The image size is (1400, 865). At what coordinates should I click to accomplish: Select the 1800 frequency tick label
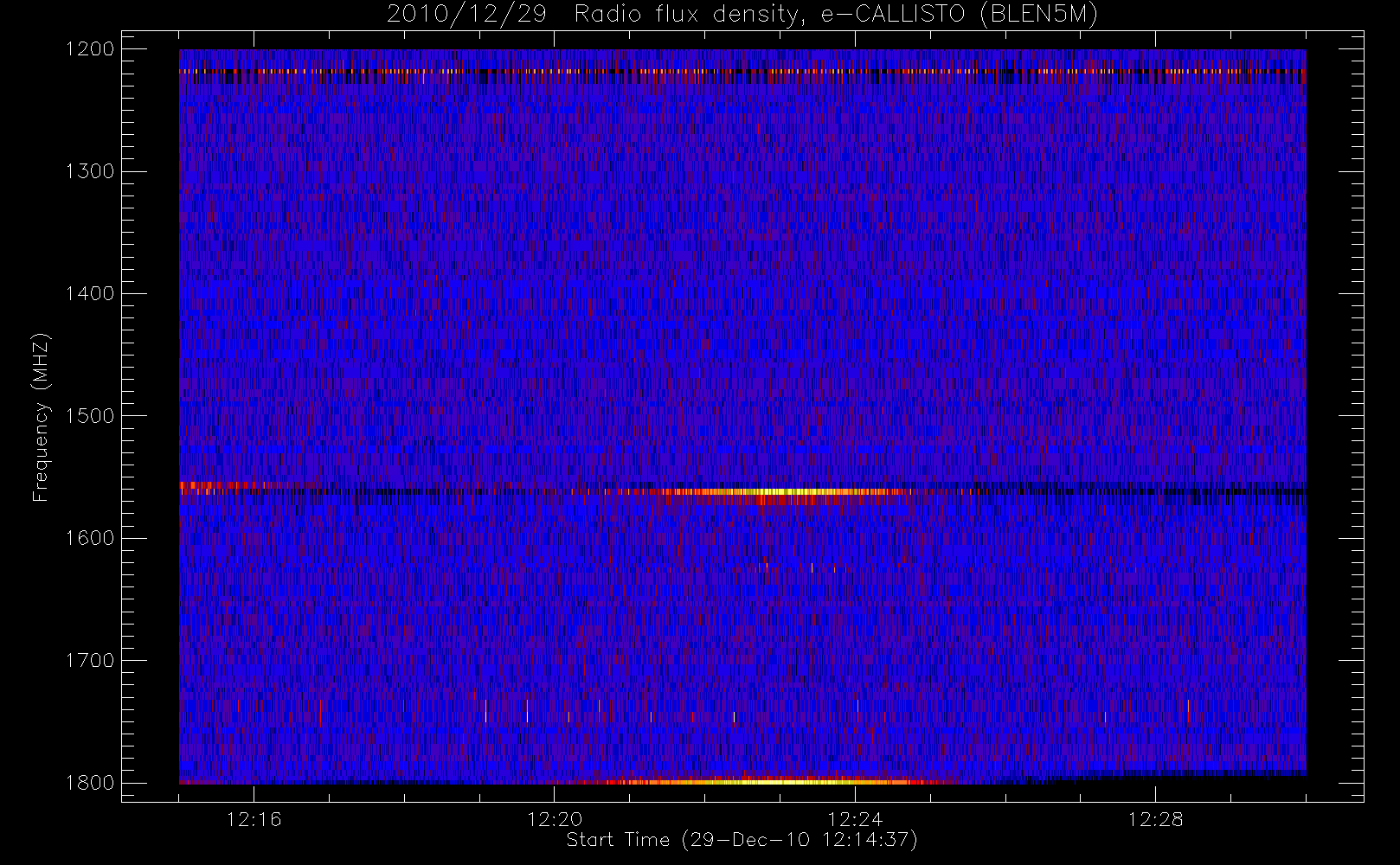click(90, 783)
